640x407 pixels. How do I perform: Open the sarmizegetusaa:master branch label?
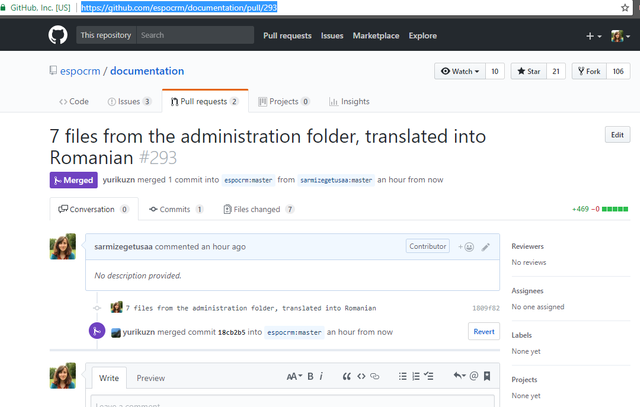click(336, 180)
